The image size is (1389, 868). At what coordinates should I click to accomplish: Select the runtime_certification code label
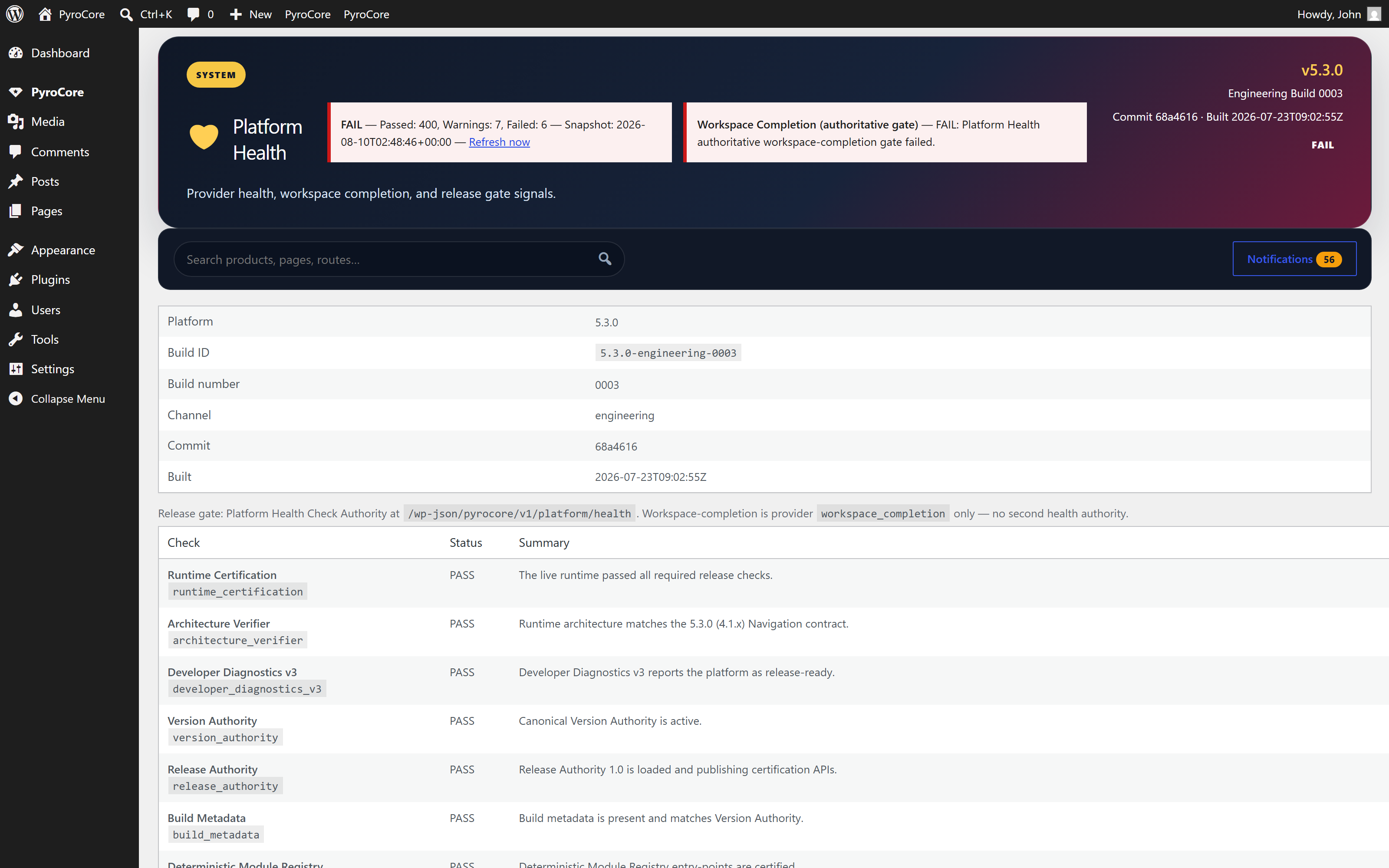pos(237,592)
